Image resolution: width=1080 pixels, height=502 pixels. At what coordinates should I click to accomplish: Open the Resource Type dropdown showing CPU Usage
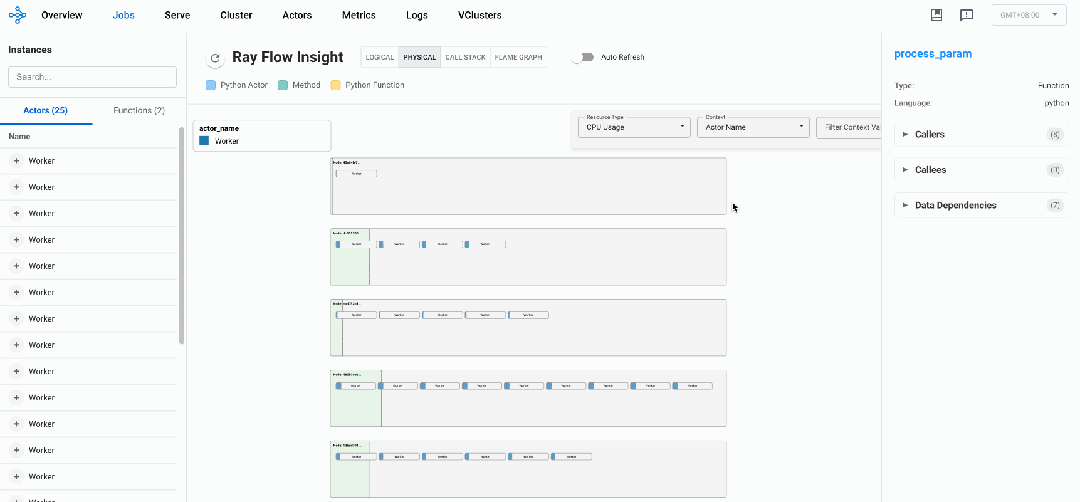coord(634,127)
